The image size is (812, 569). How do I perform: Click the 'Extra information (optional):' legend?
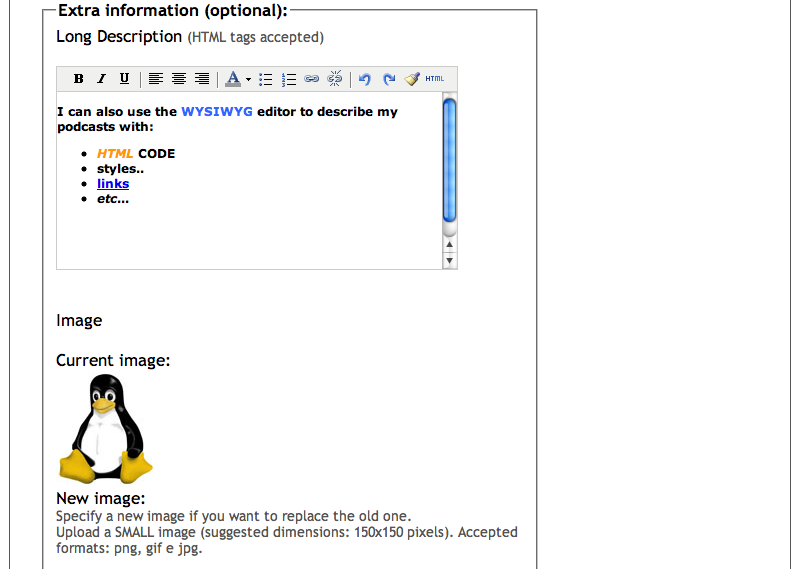point(172,10)
